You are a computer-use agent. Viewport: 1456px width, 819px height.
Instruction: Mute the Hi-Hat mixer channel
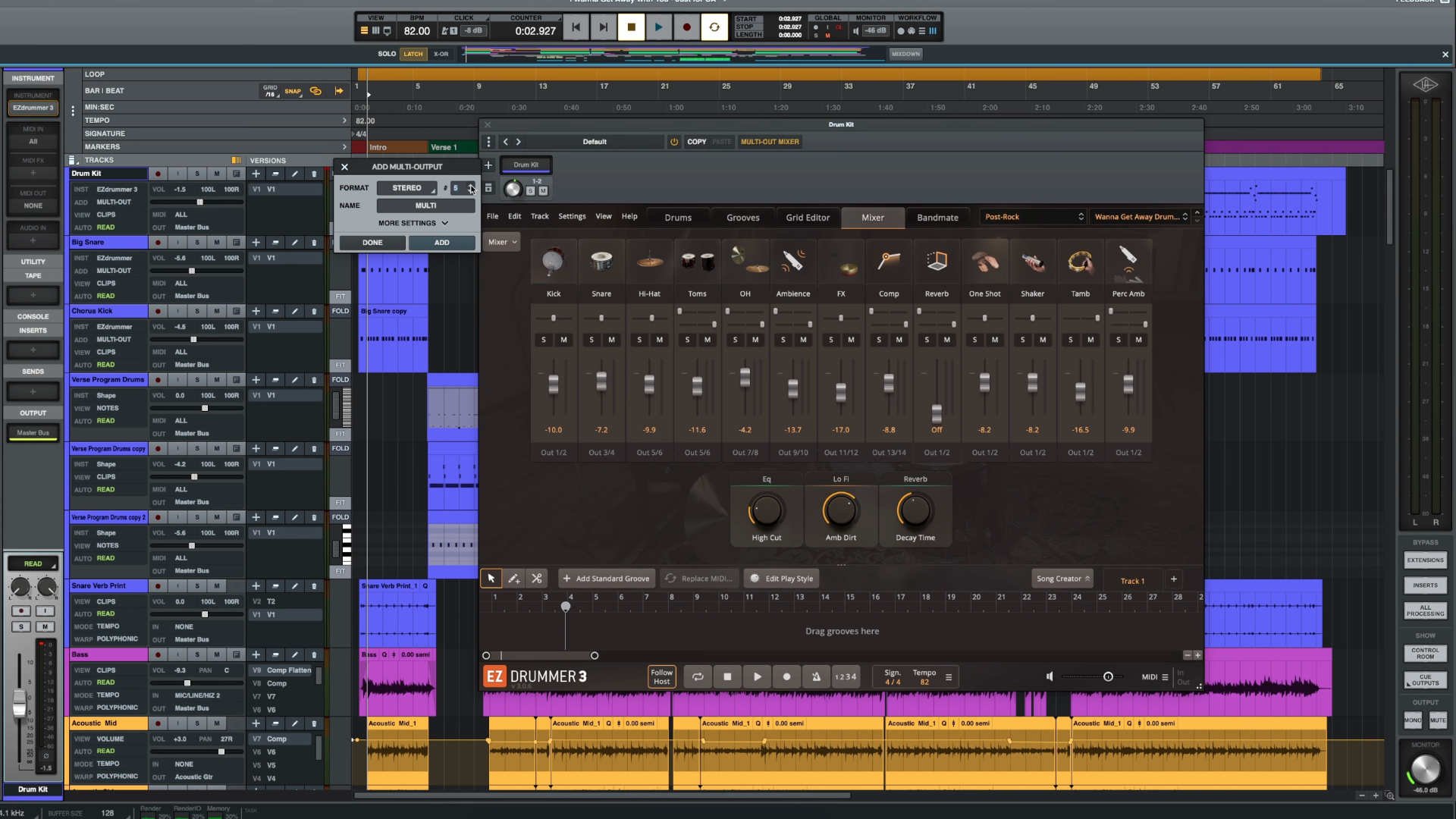(x=659, y=340)
